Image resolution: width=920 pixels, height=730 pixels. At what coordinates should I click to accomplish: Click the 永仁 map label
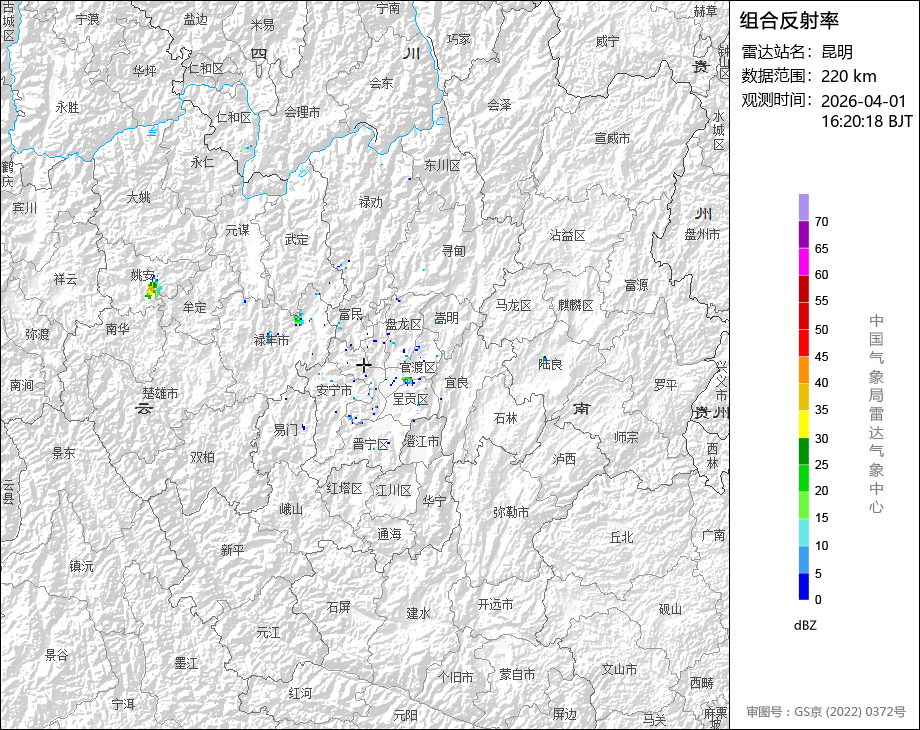(x=202, y=162)
